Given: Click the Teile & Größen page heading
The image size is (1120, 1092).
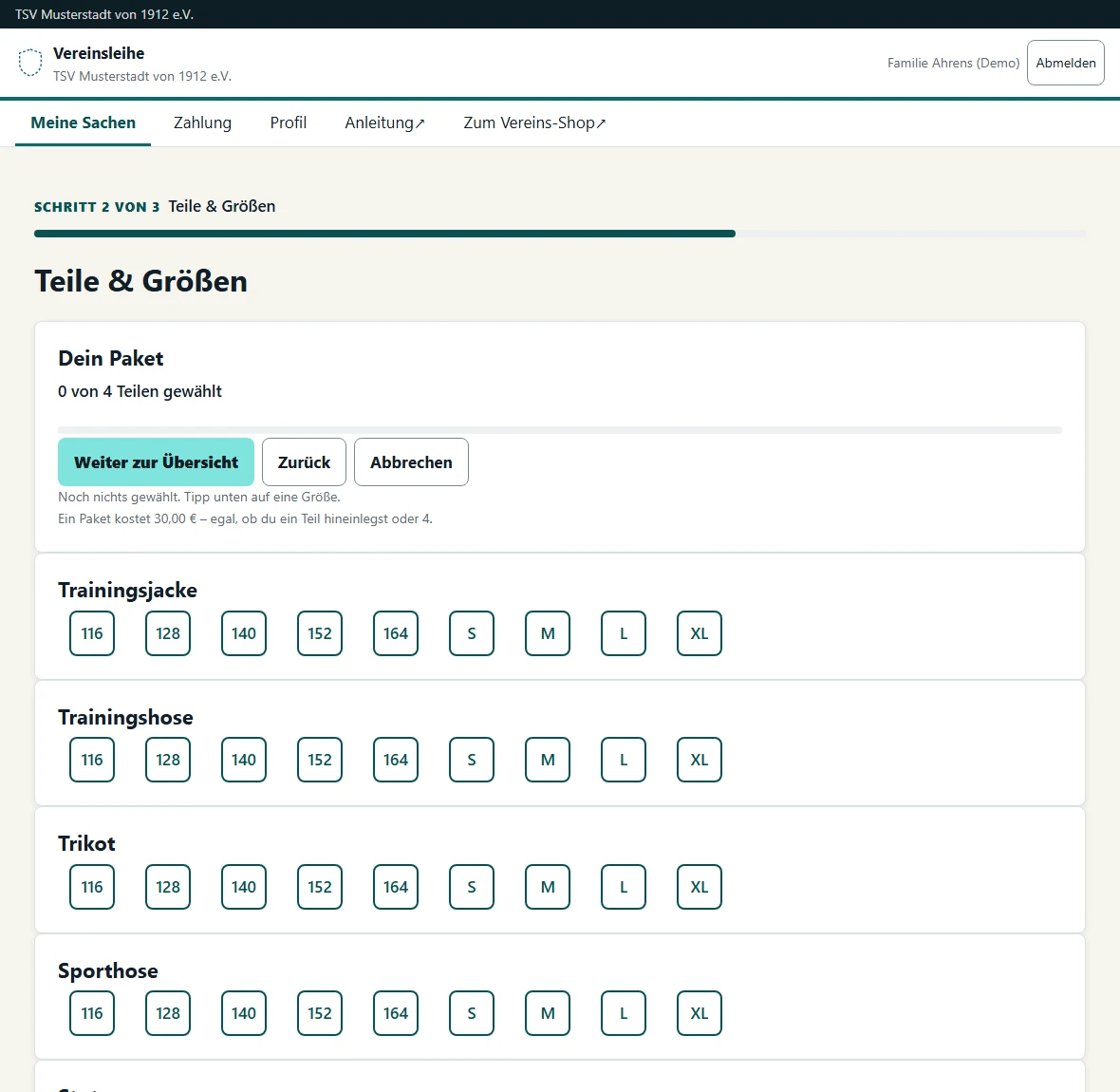Looking at the screenshot, I should click(140, 281).
